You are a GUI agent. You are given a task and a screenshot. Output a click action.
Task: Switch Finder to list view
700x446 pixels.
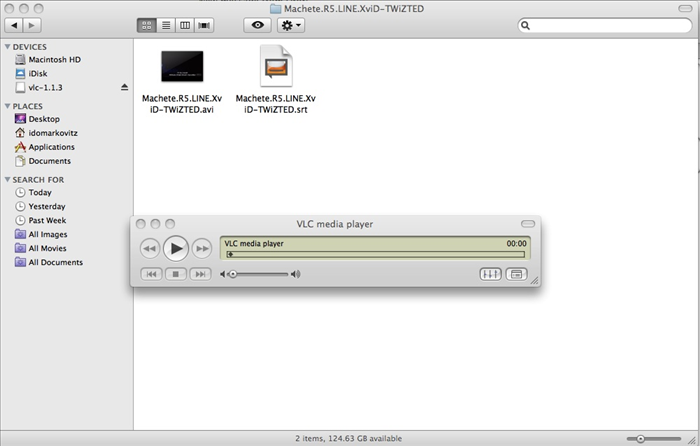[166, 25]
